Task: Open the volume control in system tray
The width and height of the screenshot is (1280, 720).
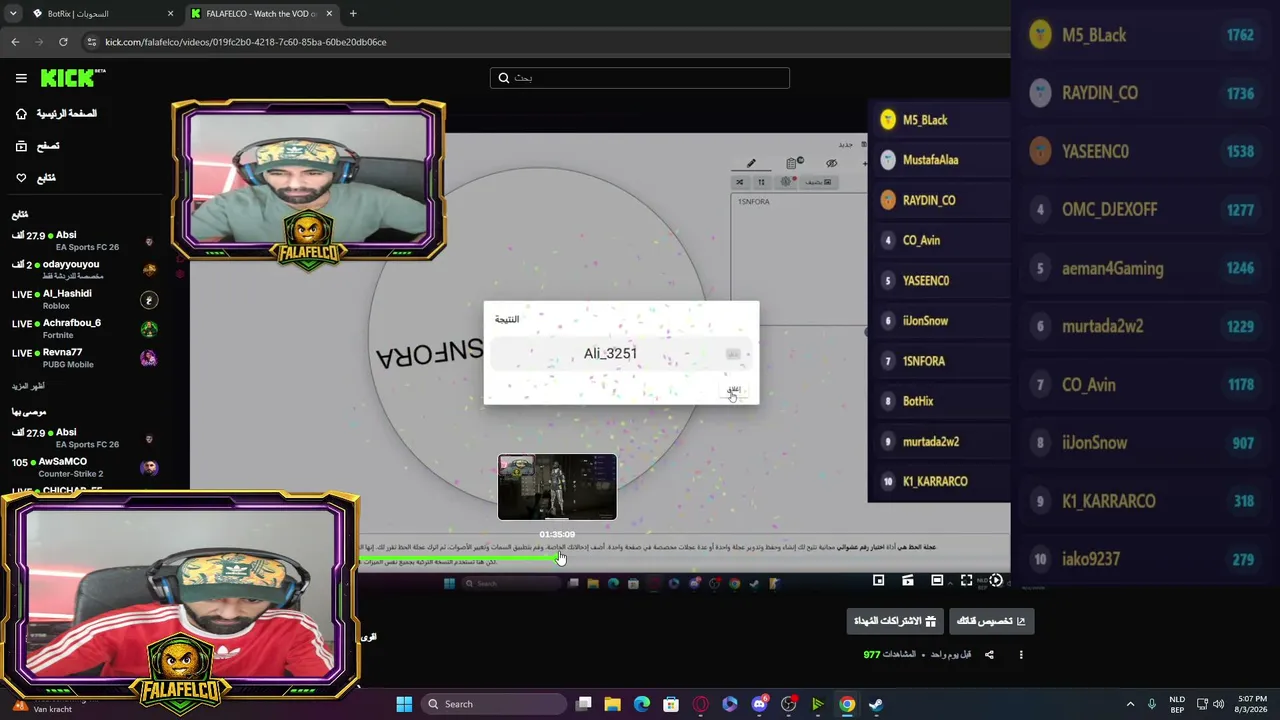Action: [1218, 704]
